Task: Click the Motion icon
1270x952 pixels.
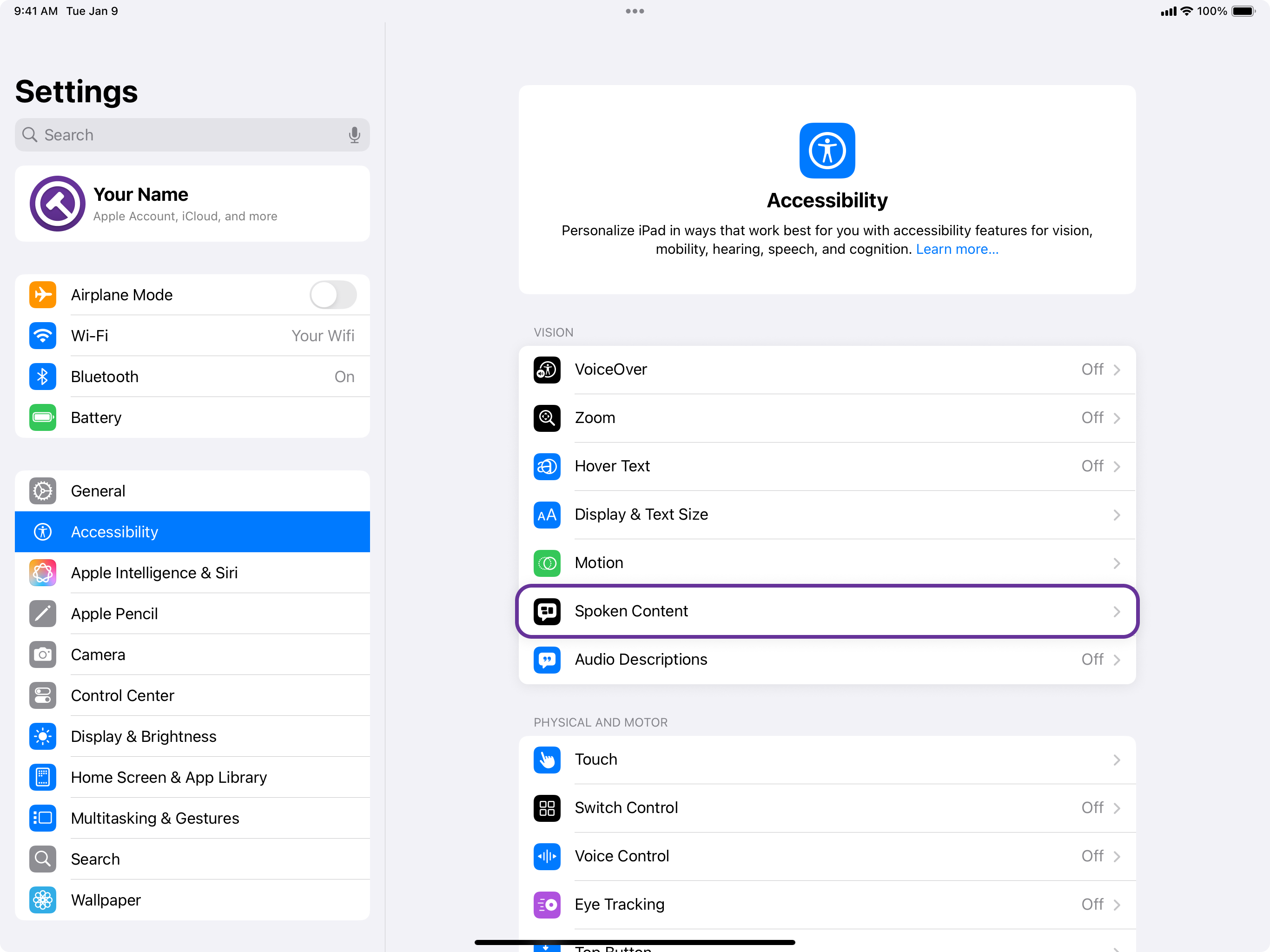Action: point(547,563)
